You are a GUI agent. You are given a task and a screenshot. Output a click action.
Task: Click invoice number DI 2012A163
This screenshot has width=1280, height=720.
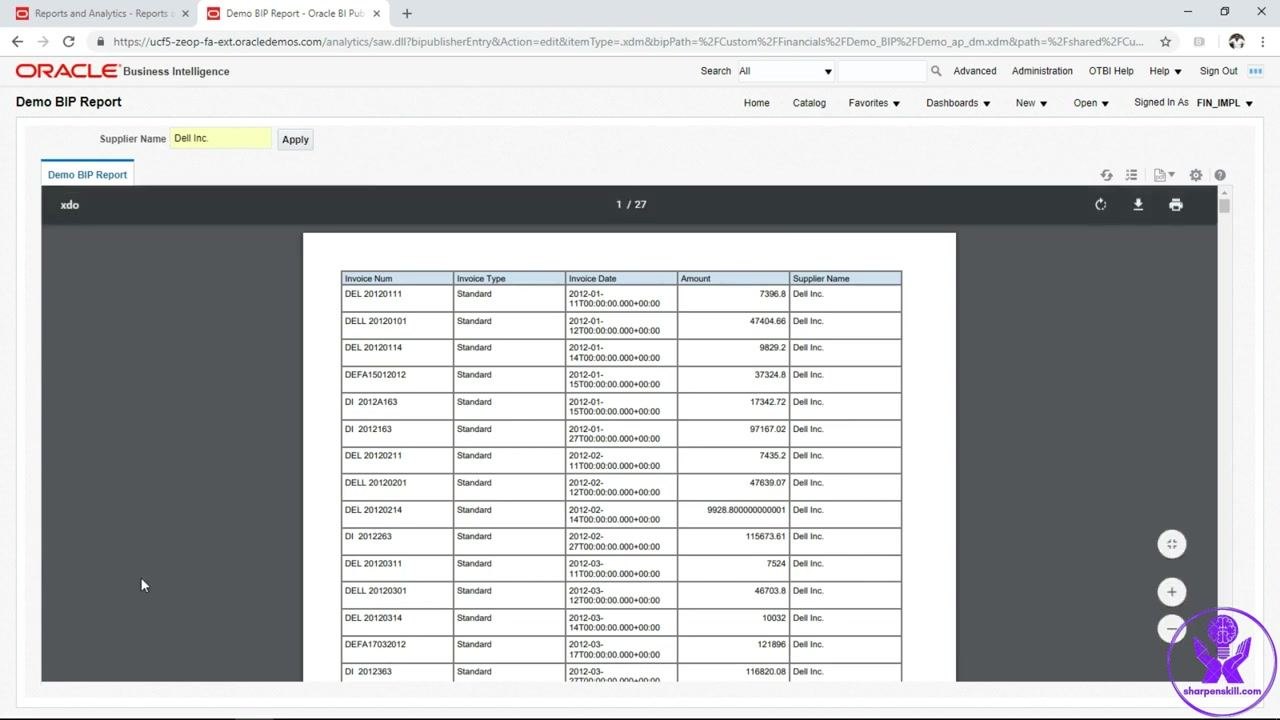371,402
